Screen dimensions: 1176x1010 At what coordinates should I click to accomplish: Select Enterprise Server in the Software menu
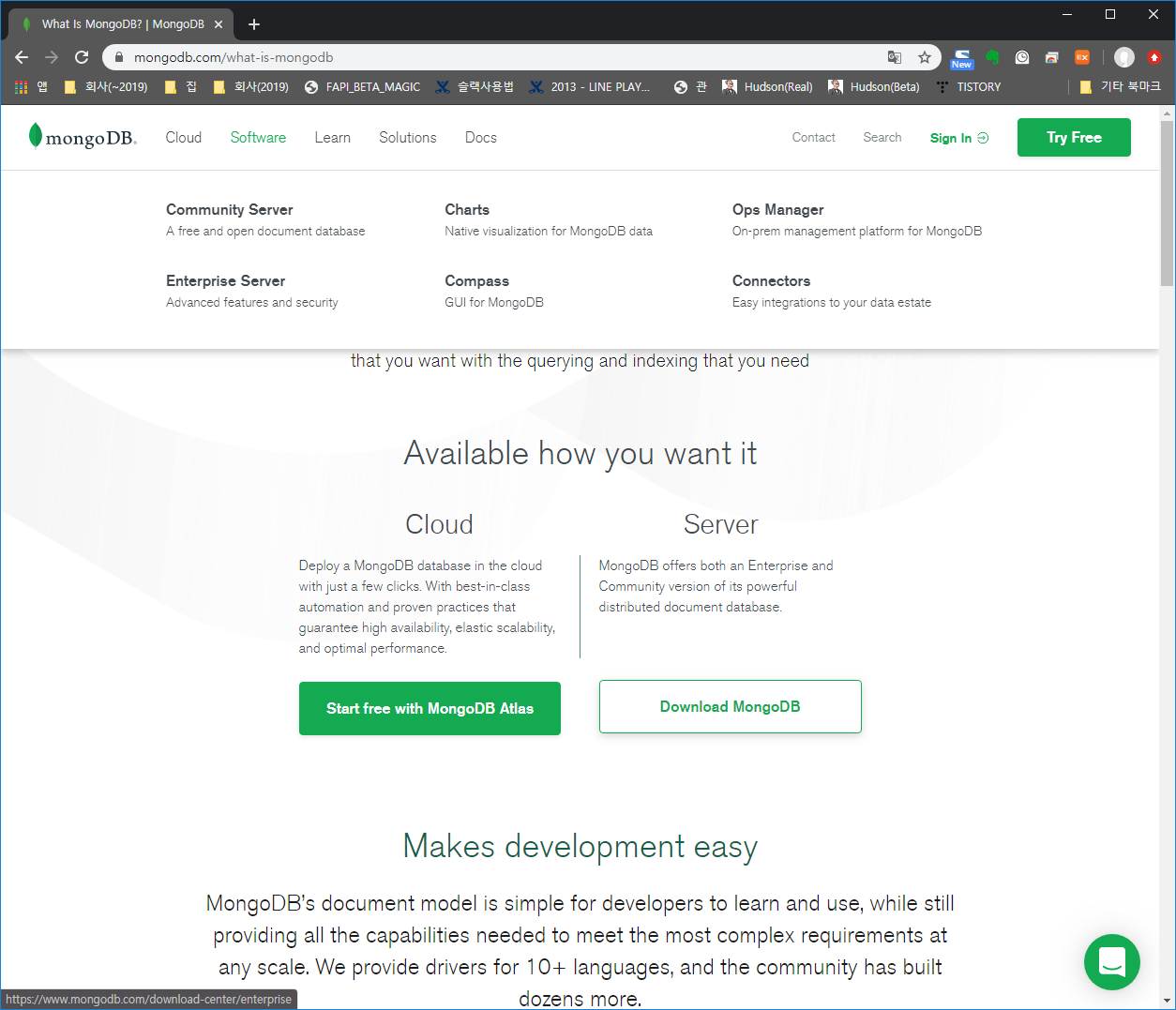coord(252,291)
